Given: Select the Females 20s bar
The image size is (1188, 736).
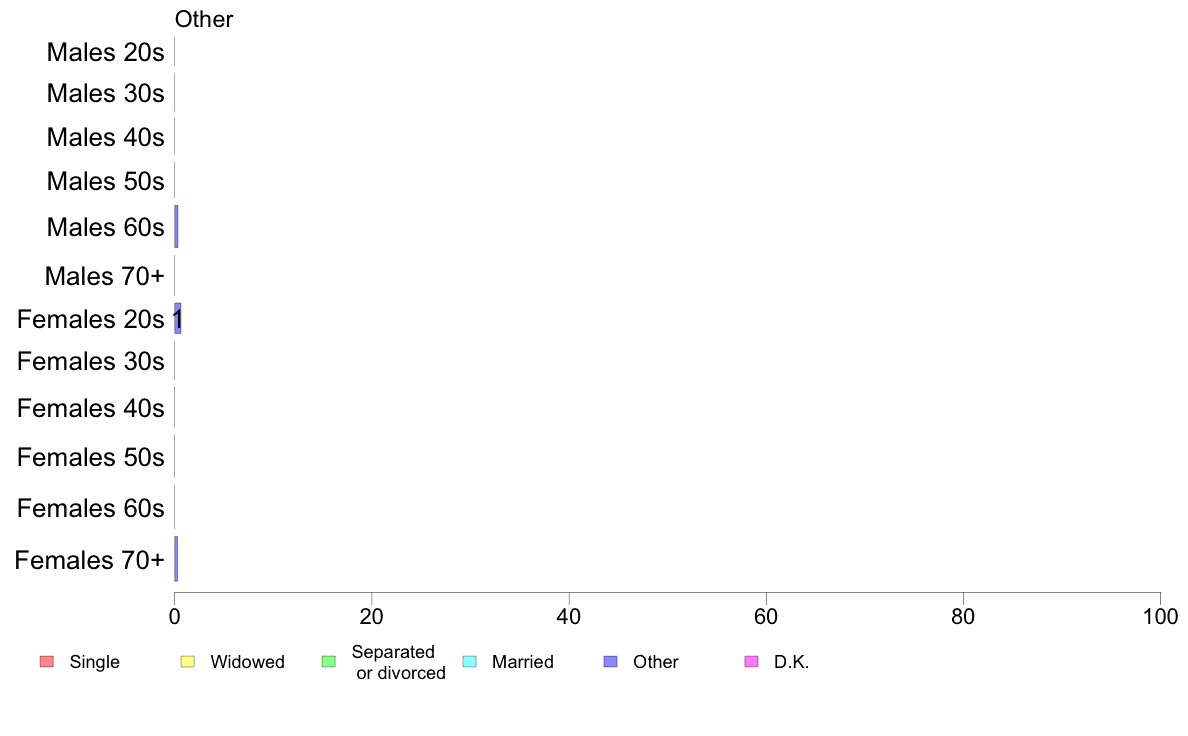Looking at the screenshot, I should [178, 318].
